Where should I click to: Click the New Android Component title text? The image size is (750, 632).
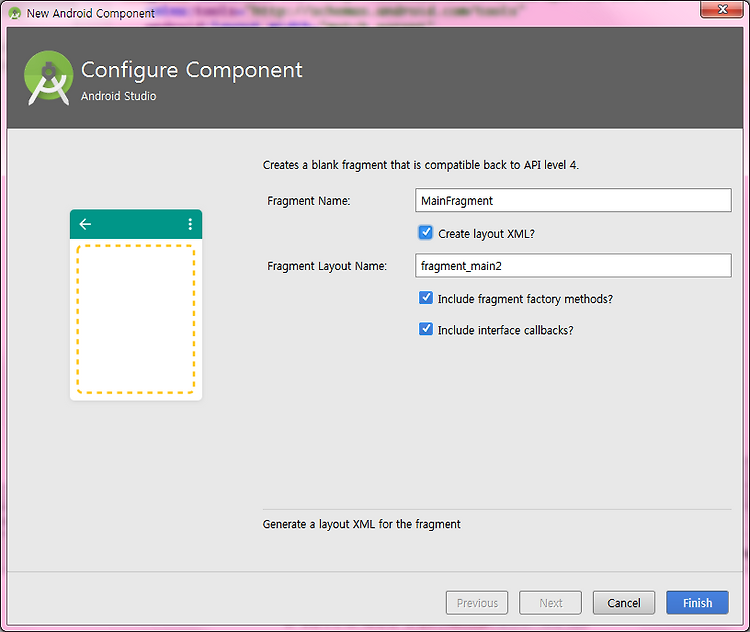click(90, 13)
